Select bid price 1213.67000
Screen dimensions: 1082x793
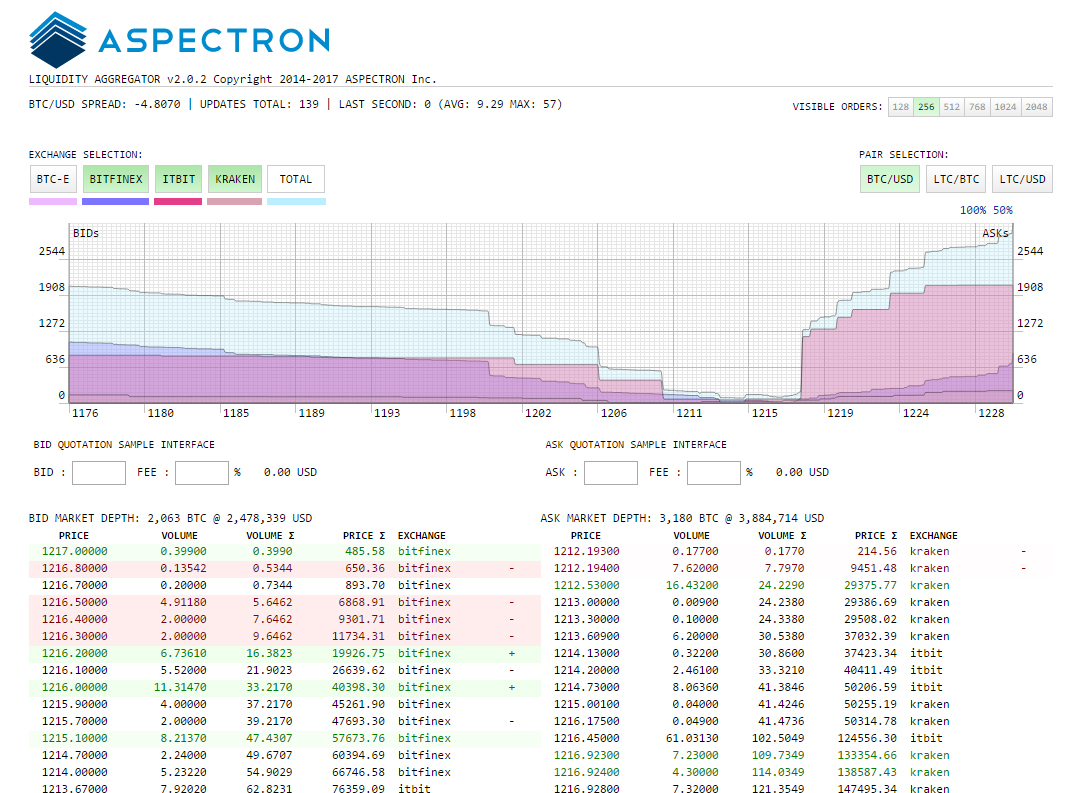click(75, 788)
